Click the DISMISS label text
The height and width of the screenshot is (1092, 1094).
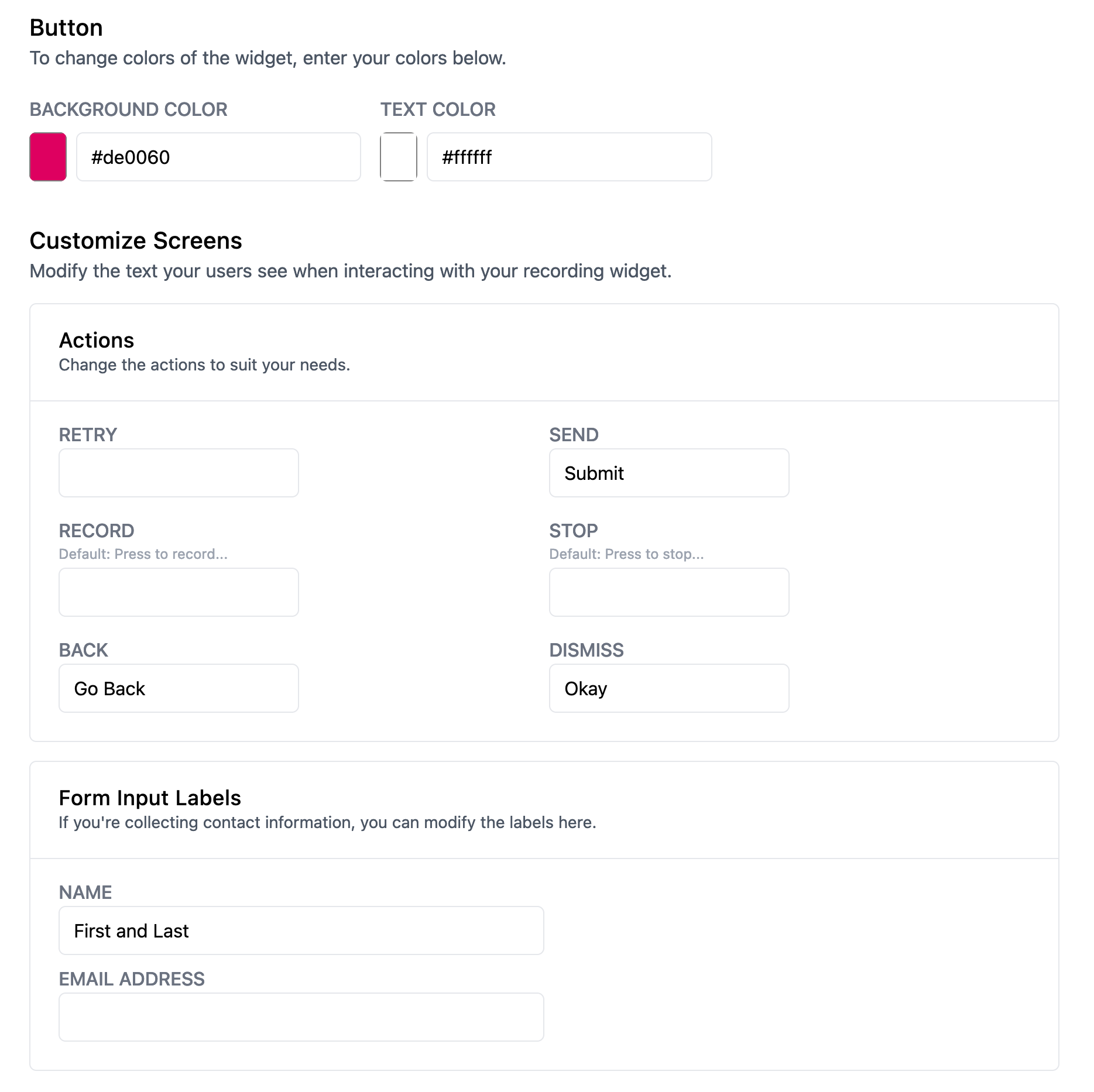(586, 650)
